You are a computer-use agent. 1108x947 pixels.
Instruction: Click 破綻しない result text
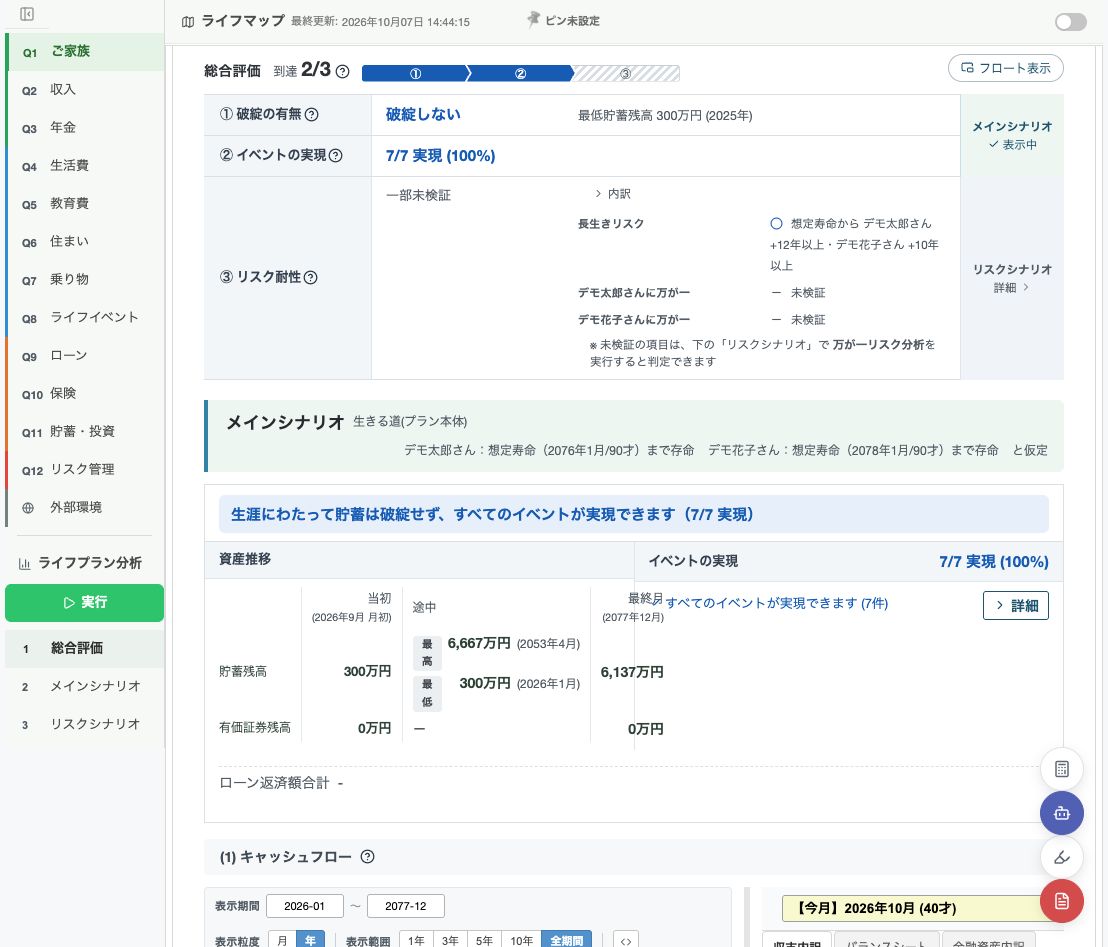tap(423, 114)
